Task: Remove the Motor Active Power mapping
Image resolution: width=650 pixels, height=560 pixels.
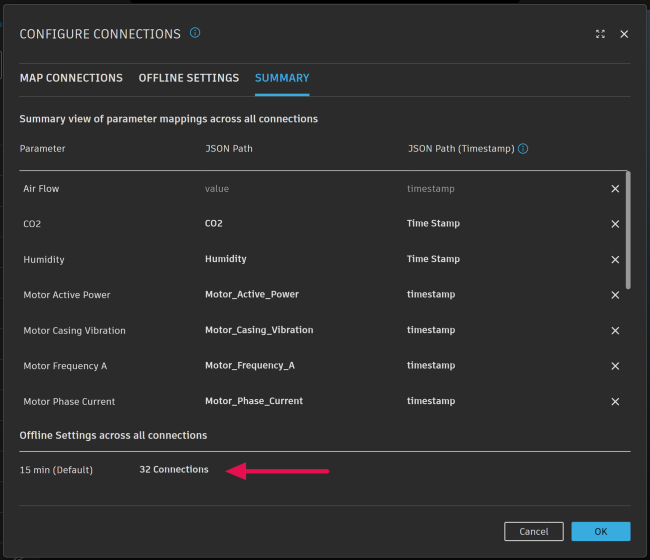Action: [615, 295]
